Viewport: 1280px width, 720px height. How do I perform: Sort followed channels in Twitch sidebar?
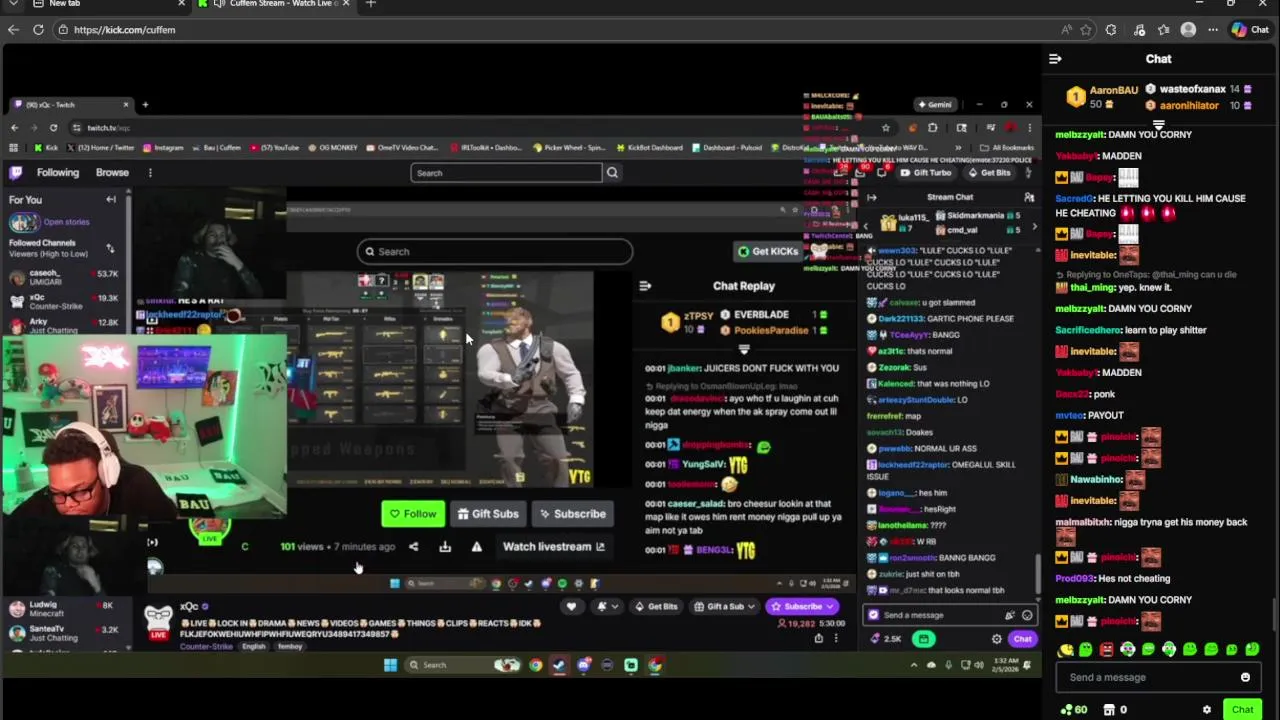click(110, 248)
